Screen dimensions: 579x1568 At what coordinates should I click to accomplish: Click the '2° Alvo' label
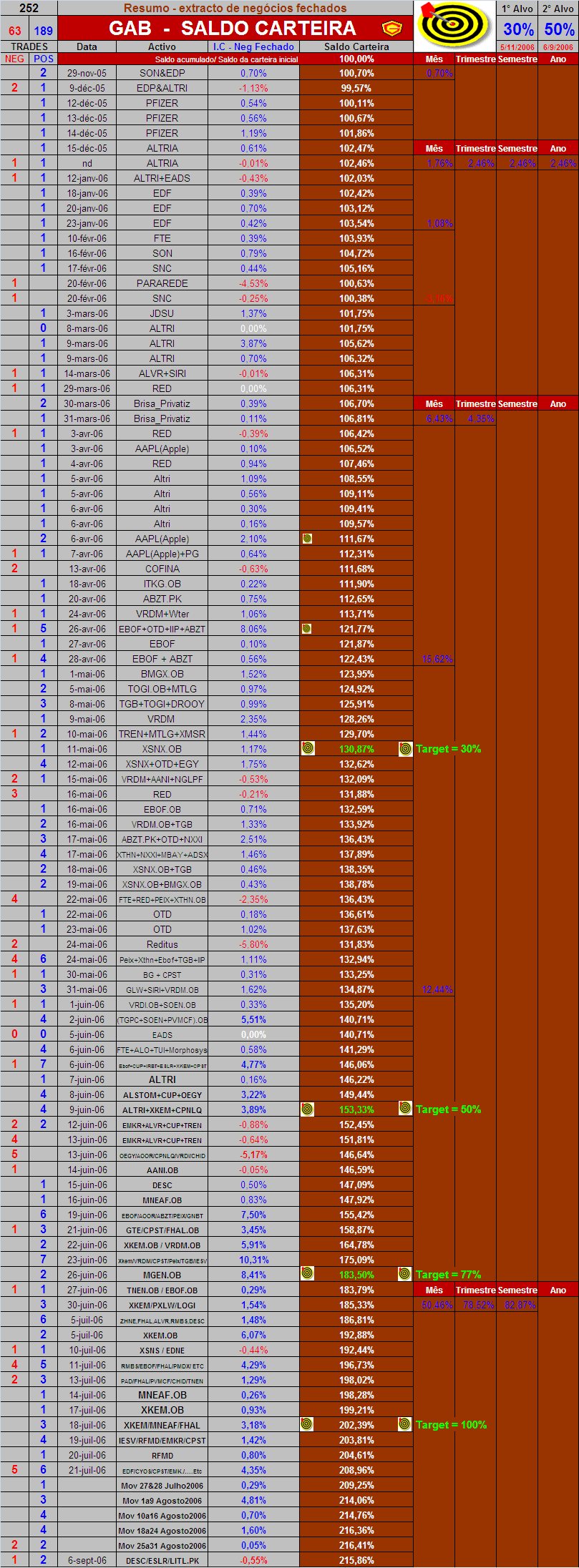558,9
